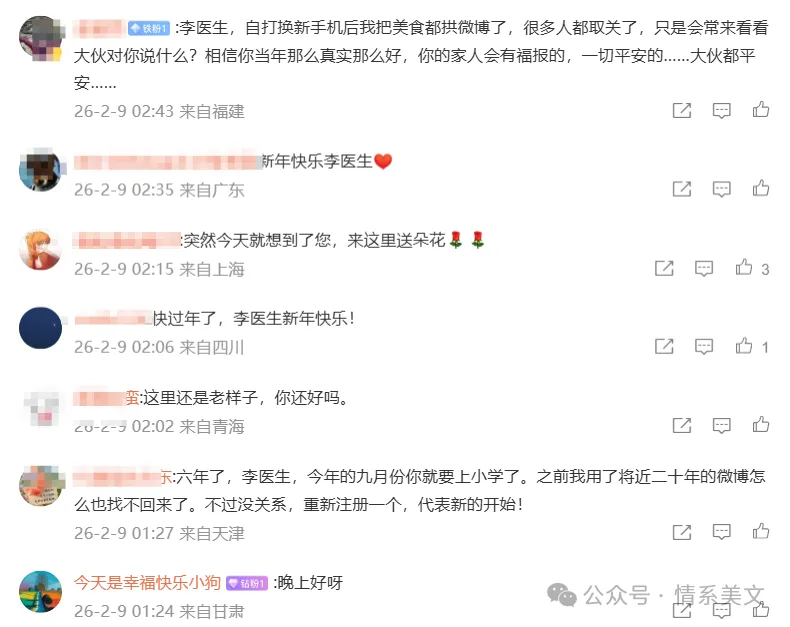790x627 pixels.
Task: Repost the 福建 comment at 02:43
Action: click(682, 110)
